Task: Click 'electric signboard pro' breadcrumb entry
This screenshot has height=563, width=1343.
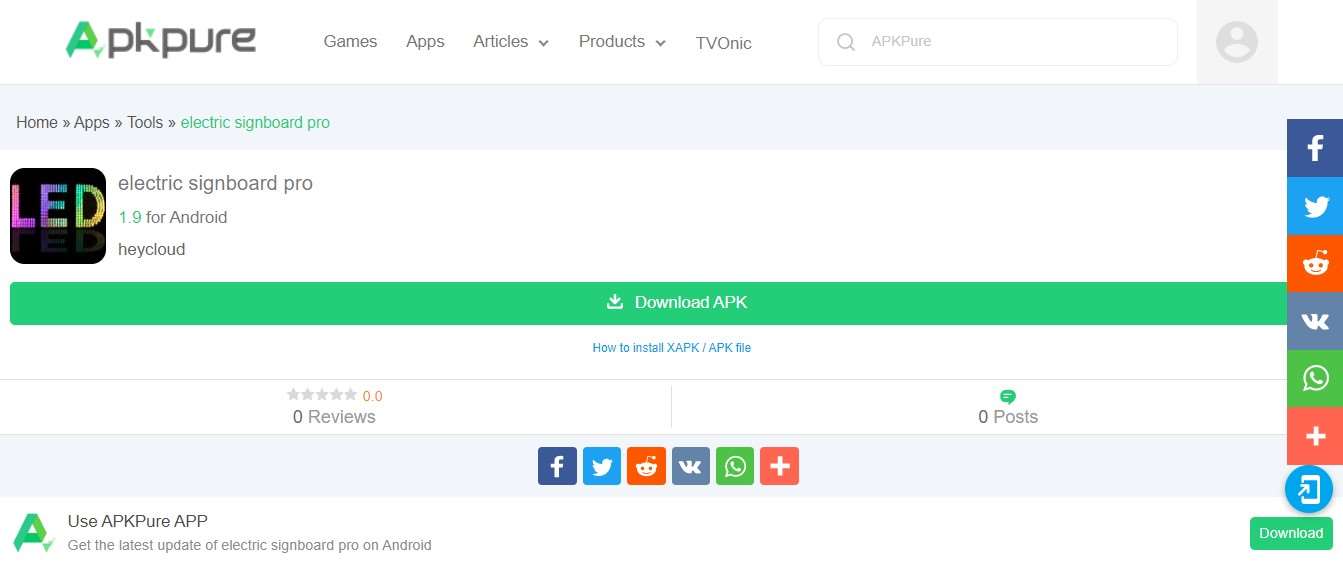Action: [255, 122]
